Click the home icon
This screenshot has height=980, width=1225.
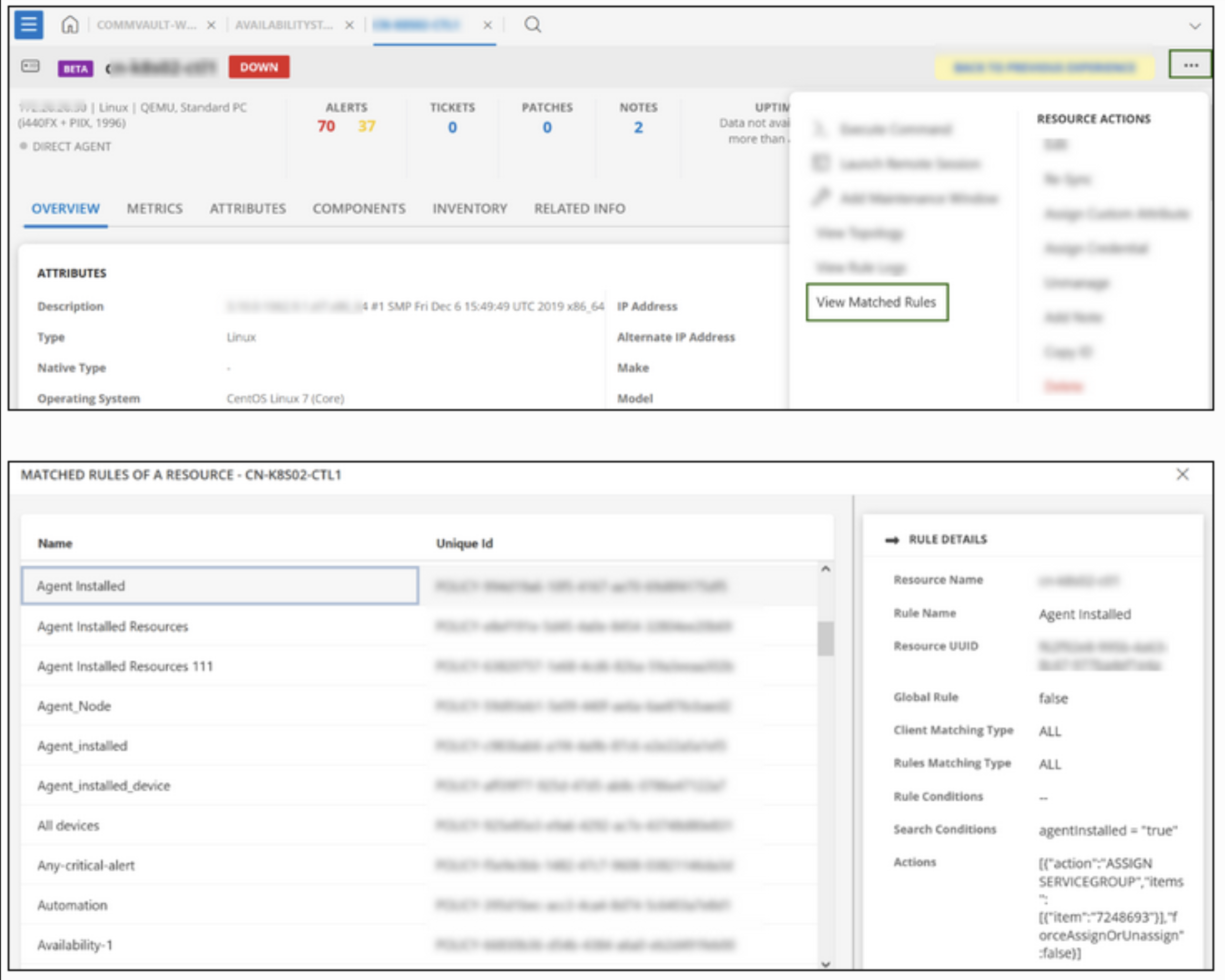70,25
